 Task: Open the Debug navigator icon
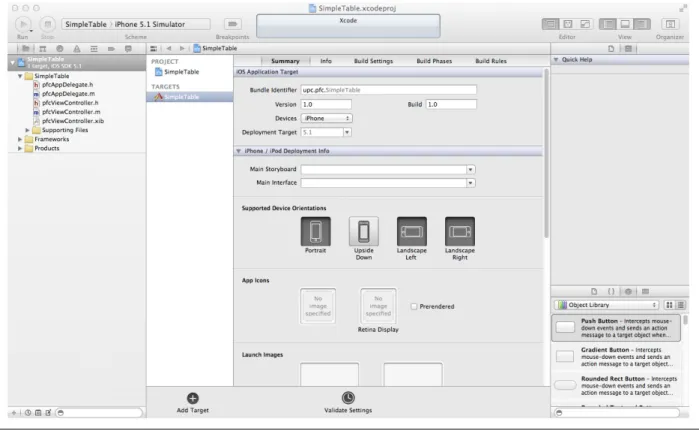point(94,49)
